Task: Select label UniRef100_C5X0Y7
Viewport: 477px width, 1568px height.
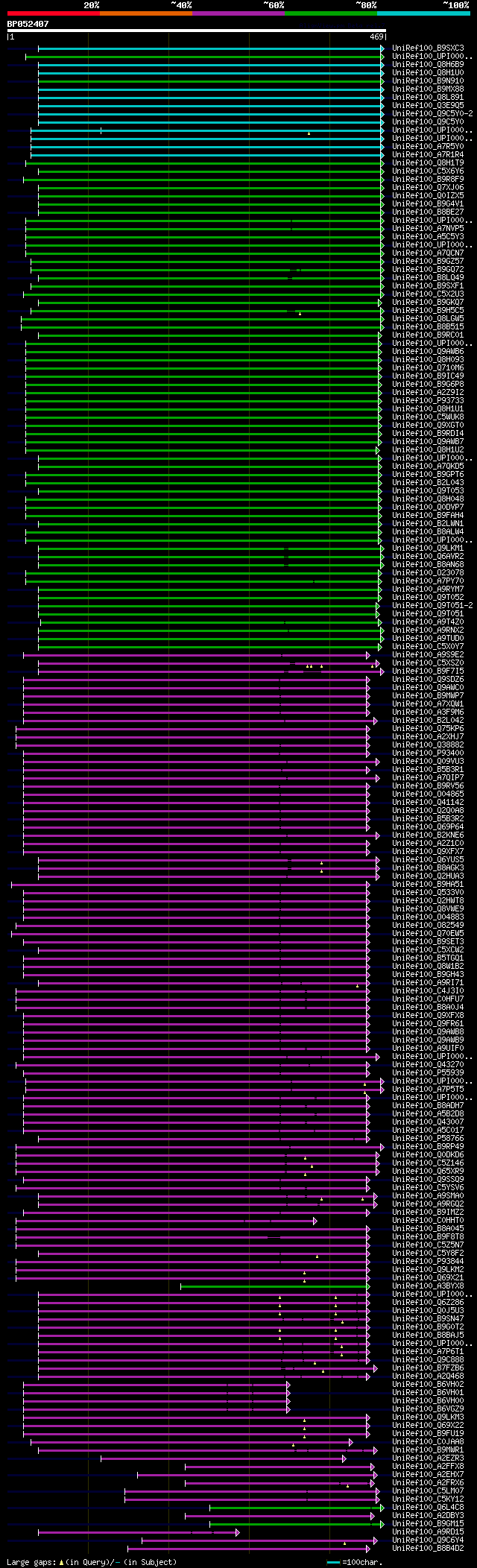Action: [x=428, y=647]
